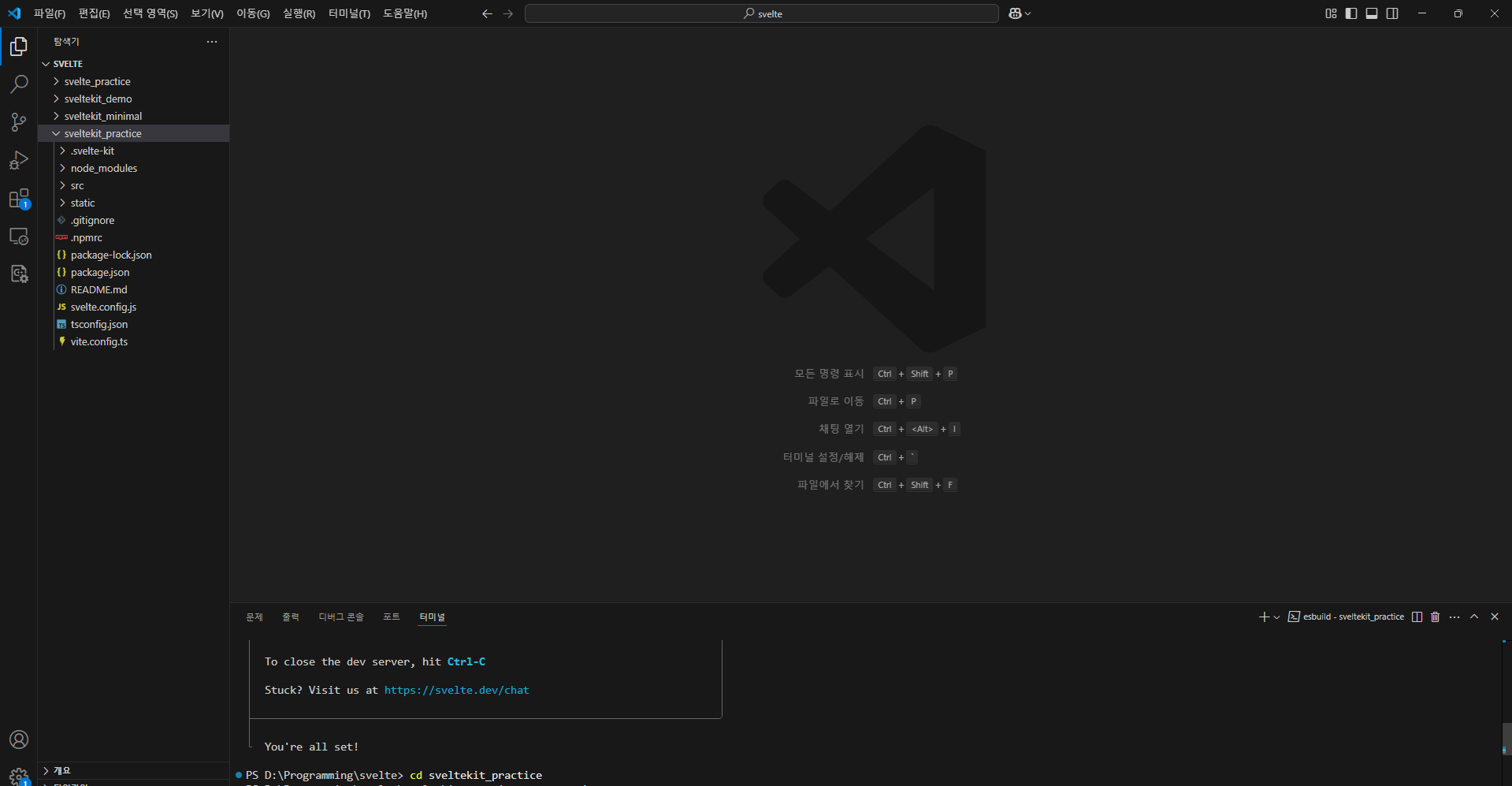Select the 터미널 panel tab
This screenshot has width=1512, height=786.
click(433, 617)
